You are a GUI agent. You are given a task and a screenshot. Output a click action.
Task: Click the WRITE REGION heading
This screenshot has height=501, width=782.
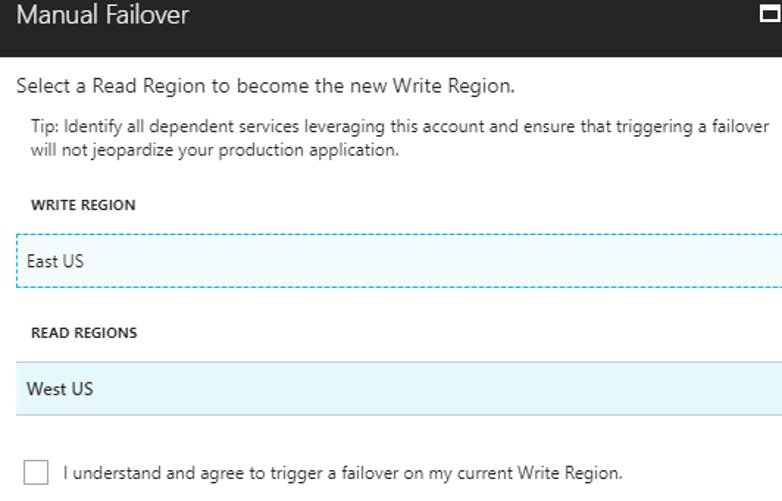click(x=83, y=205)
